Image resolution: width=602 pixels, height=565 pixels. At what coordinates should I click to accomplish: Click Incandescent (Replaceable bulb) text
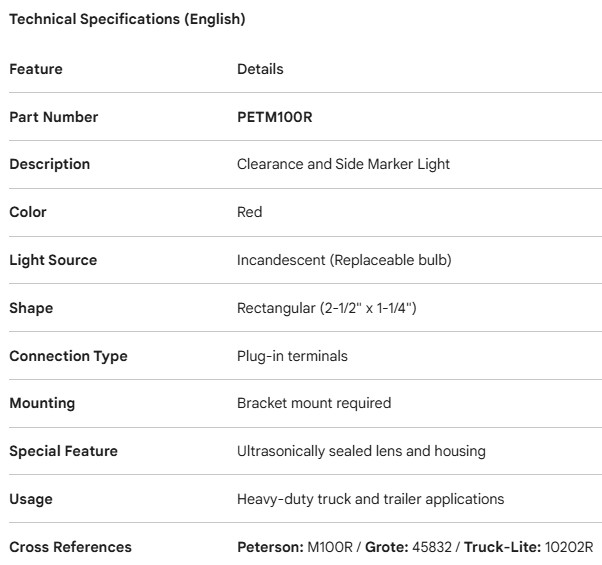[x=344, y=260]
